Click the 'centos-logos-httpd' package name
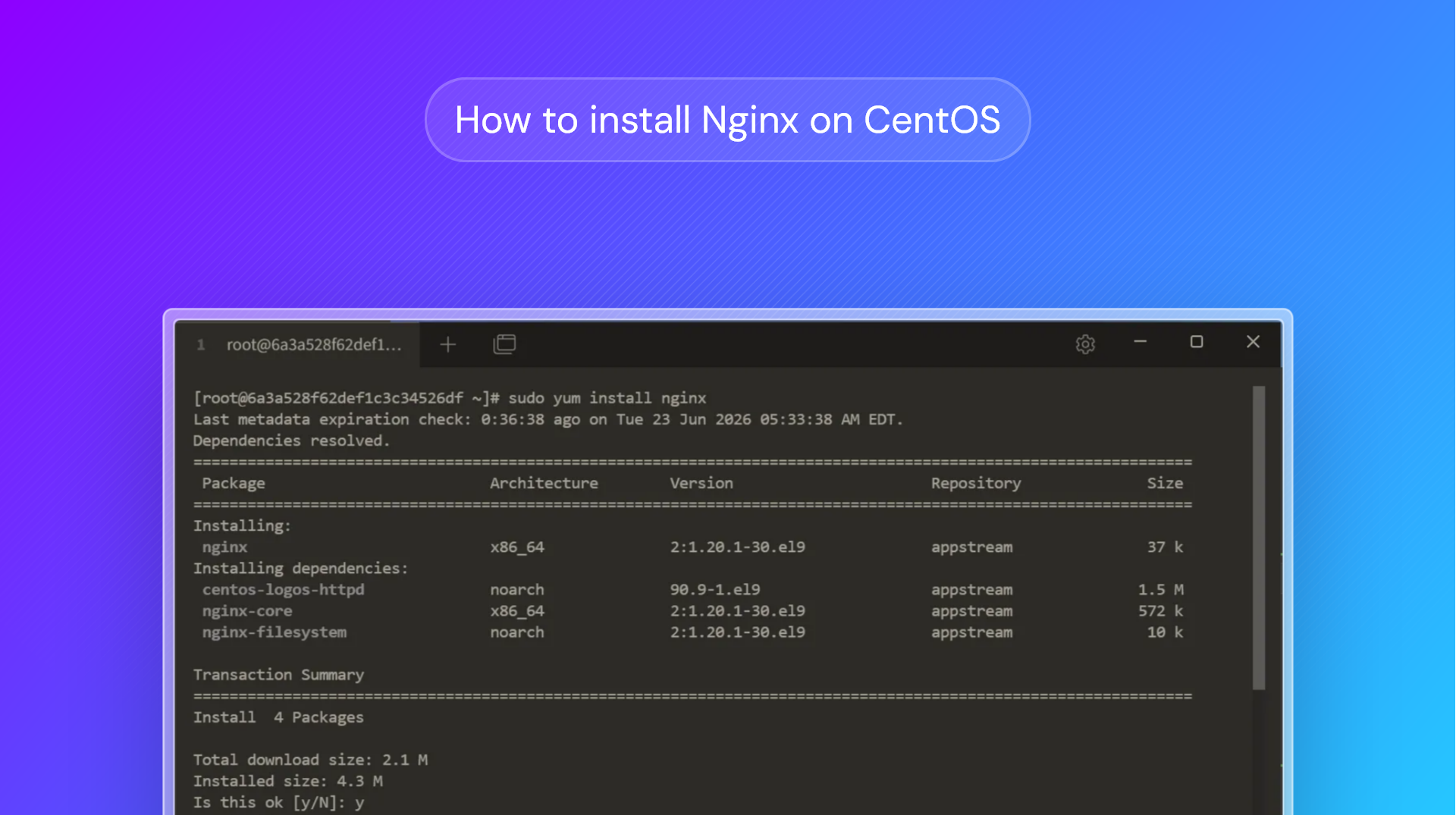 pyautogui.click(x=283, y=589)
